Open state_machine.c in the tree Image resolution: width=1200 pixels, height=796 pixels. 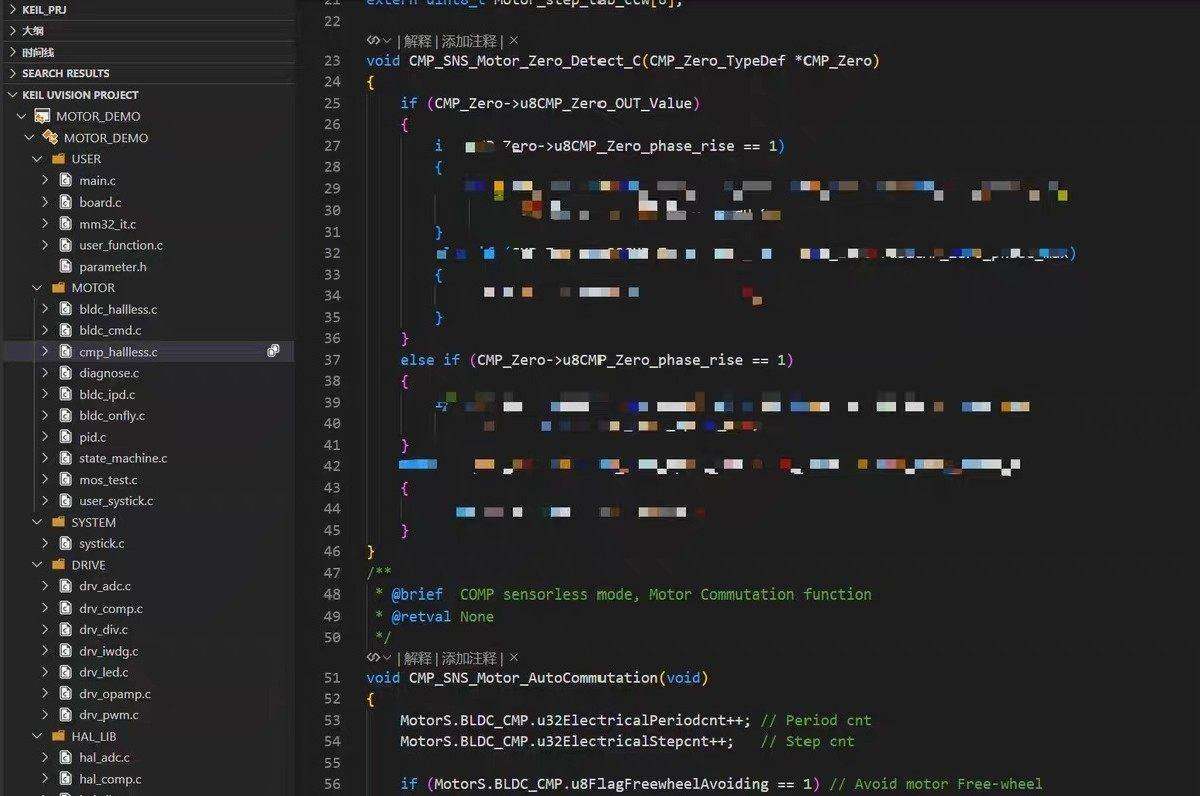tap(123, 458)
